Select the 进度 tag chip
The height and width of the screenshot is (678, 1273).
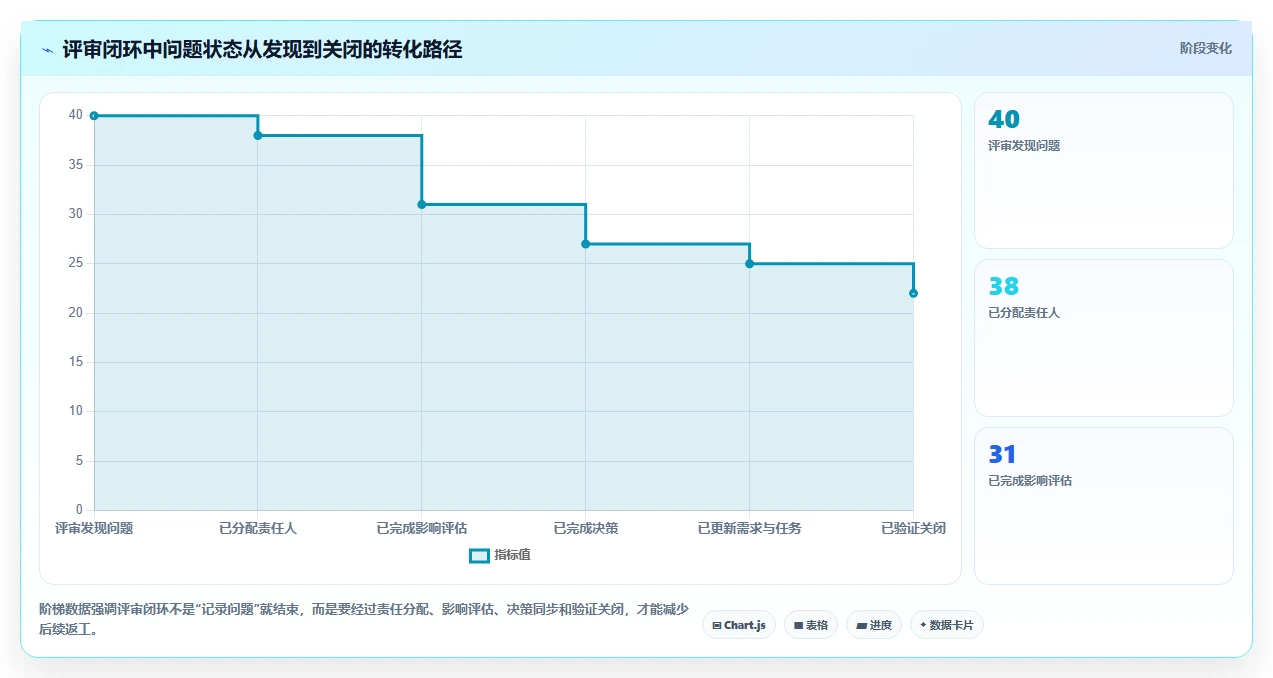[874, 625]
